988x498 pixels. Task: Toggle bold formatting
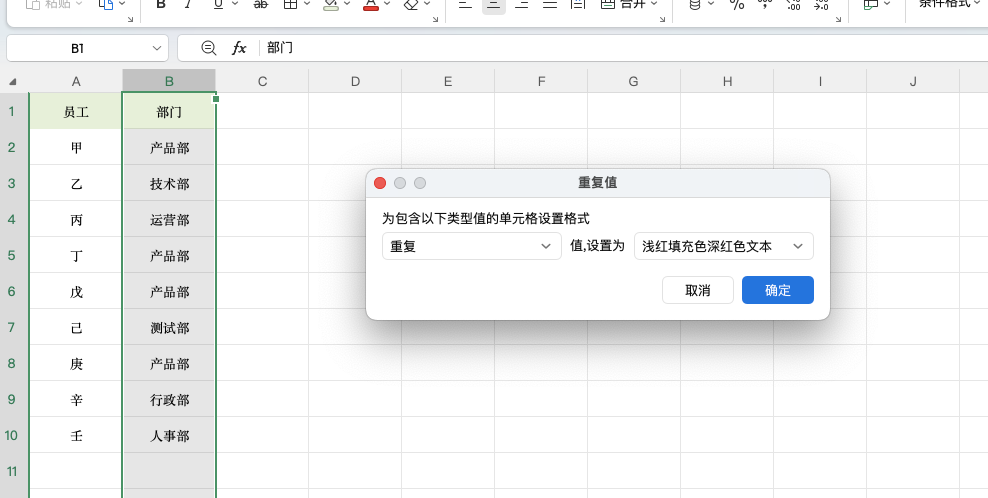pyautogui.click(x=161, y=4)
